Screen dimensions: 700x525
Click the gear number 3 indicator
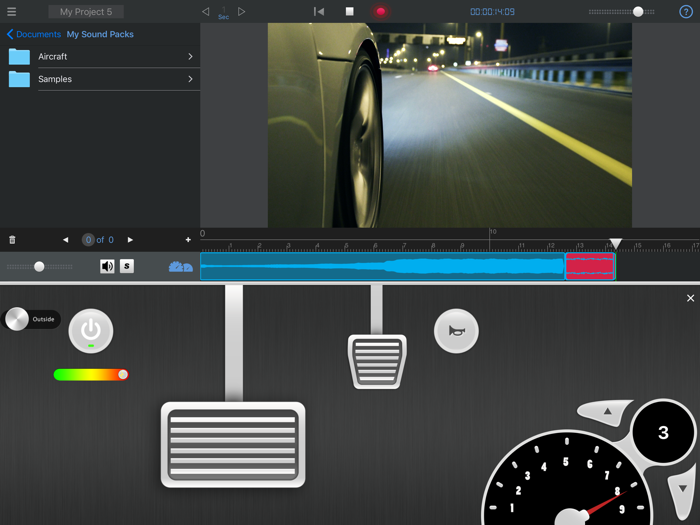click(663, 432)
